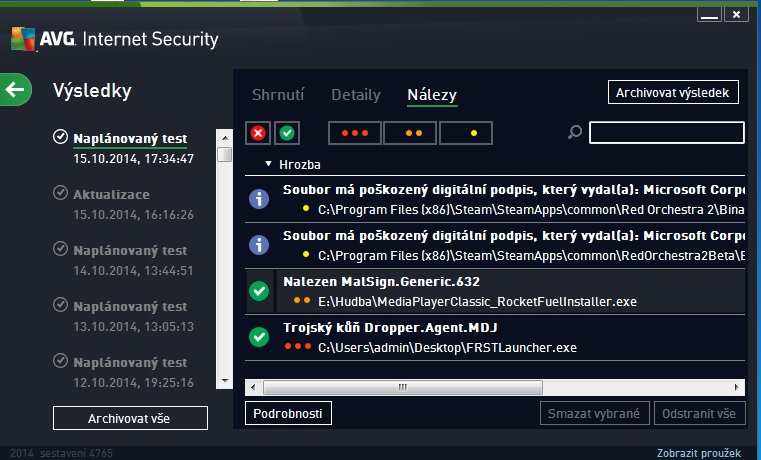Collapse the Hrozba column header arrow
This screenshot has width=761, height=460.
[x=268, y=164]
